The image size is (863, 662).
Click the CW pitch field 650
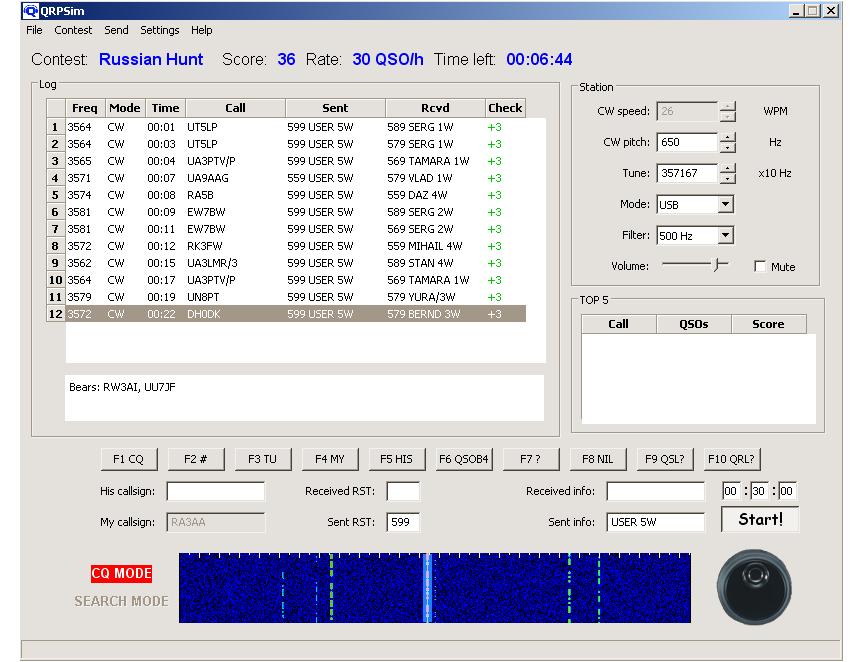(687, 142)
